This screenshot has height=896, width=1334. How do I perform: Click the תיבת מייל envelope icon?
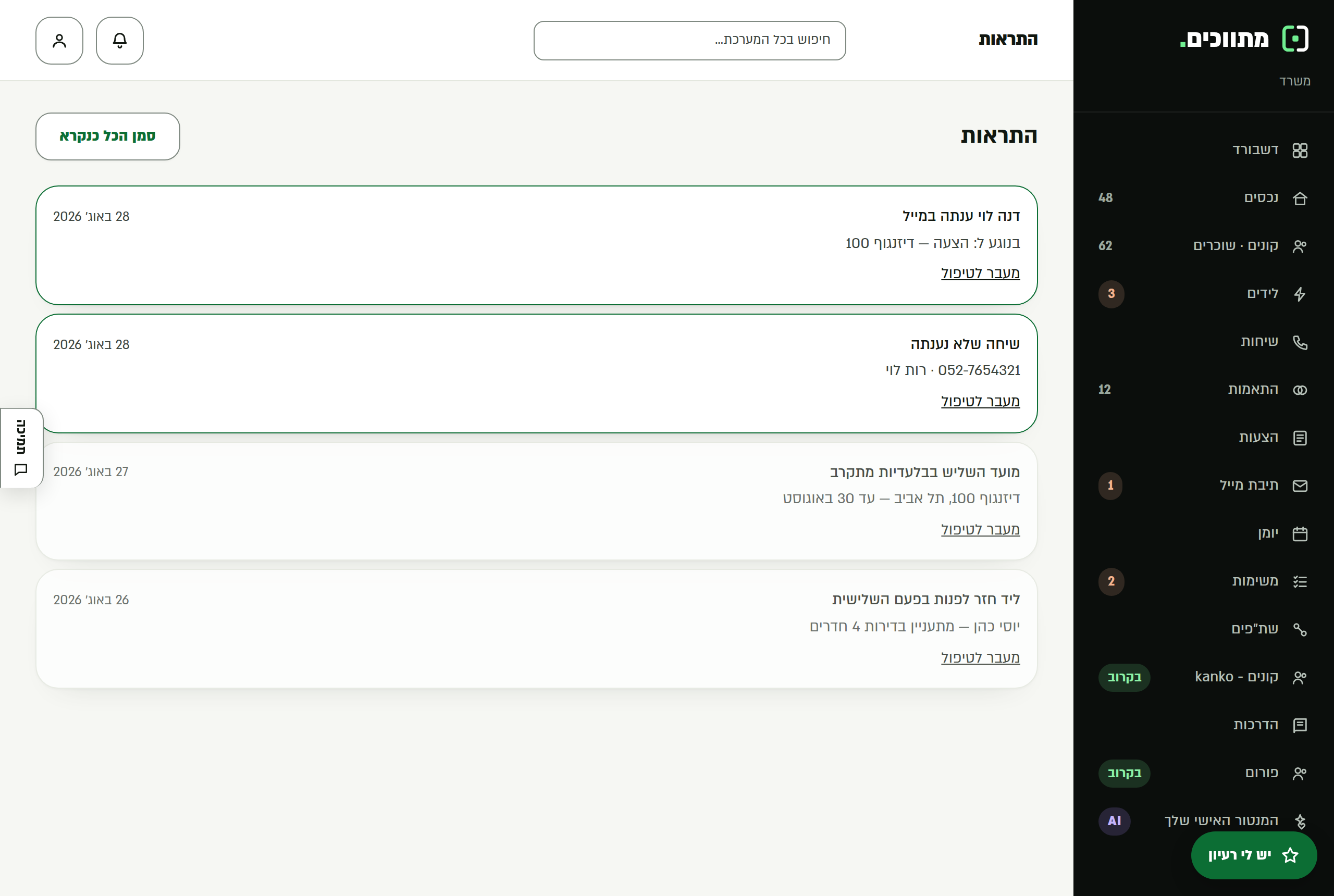pos(1300,486)
